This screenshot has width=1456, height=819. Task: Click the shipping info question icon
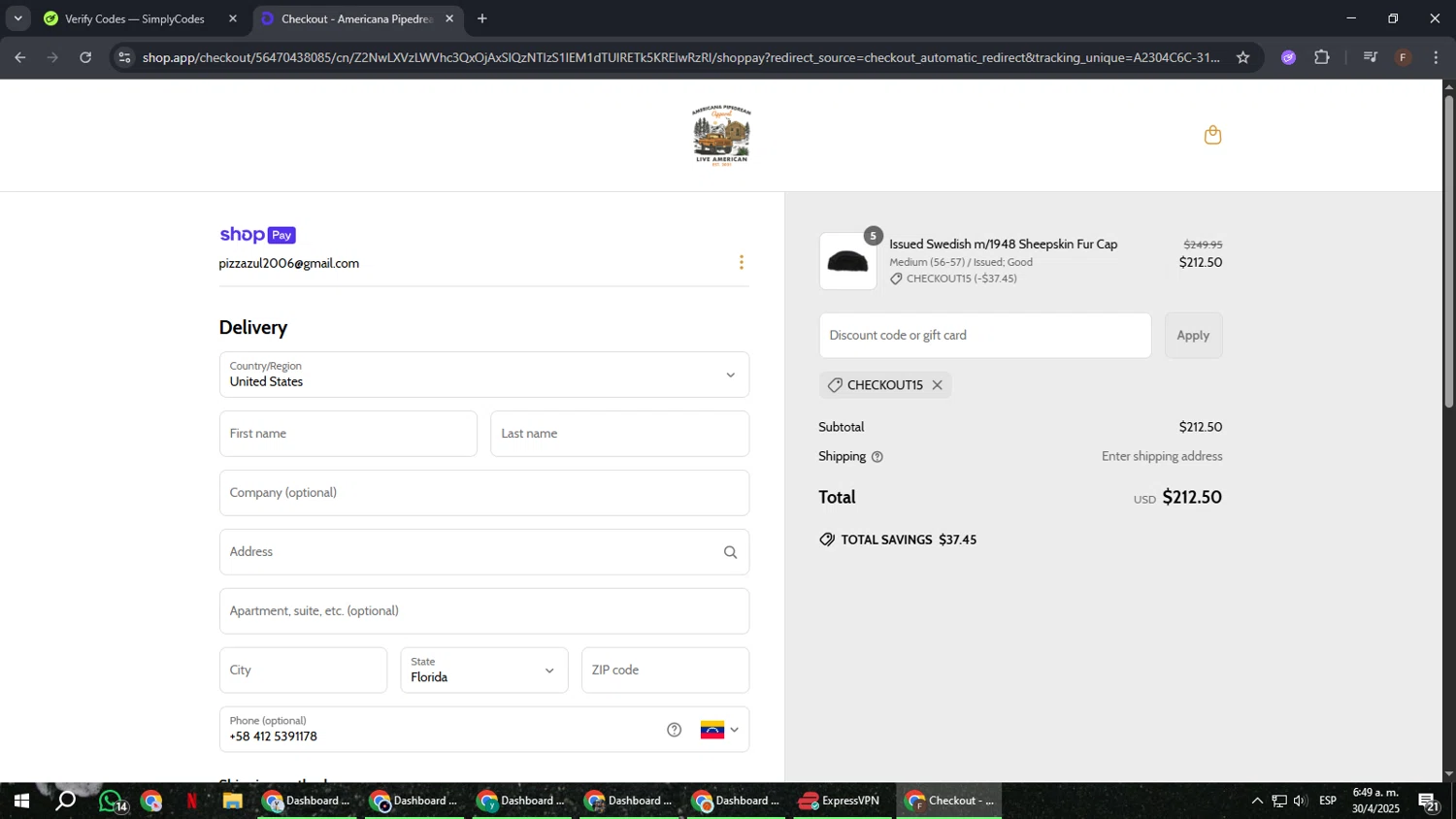point(877,457)
